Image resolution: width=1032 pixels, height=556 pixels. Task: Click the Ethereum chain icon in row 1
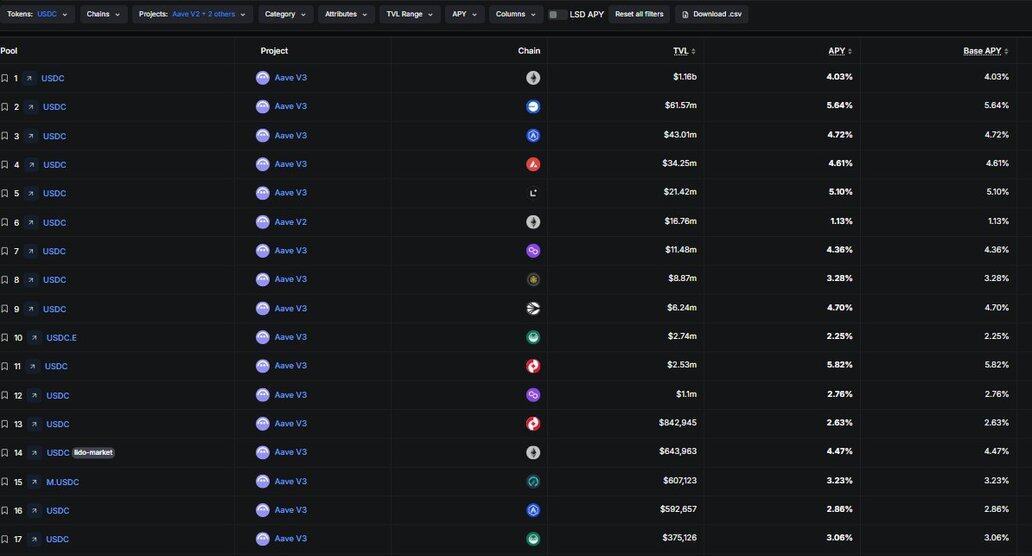click(x=533, y=78)
